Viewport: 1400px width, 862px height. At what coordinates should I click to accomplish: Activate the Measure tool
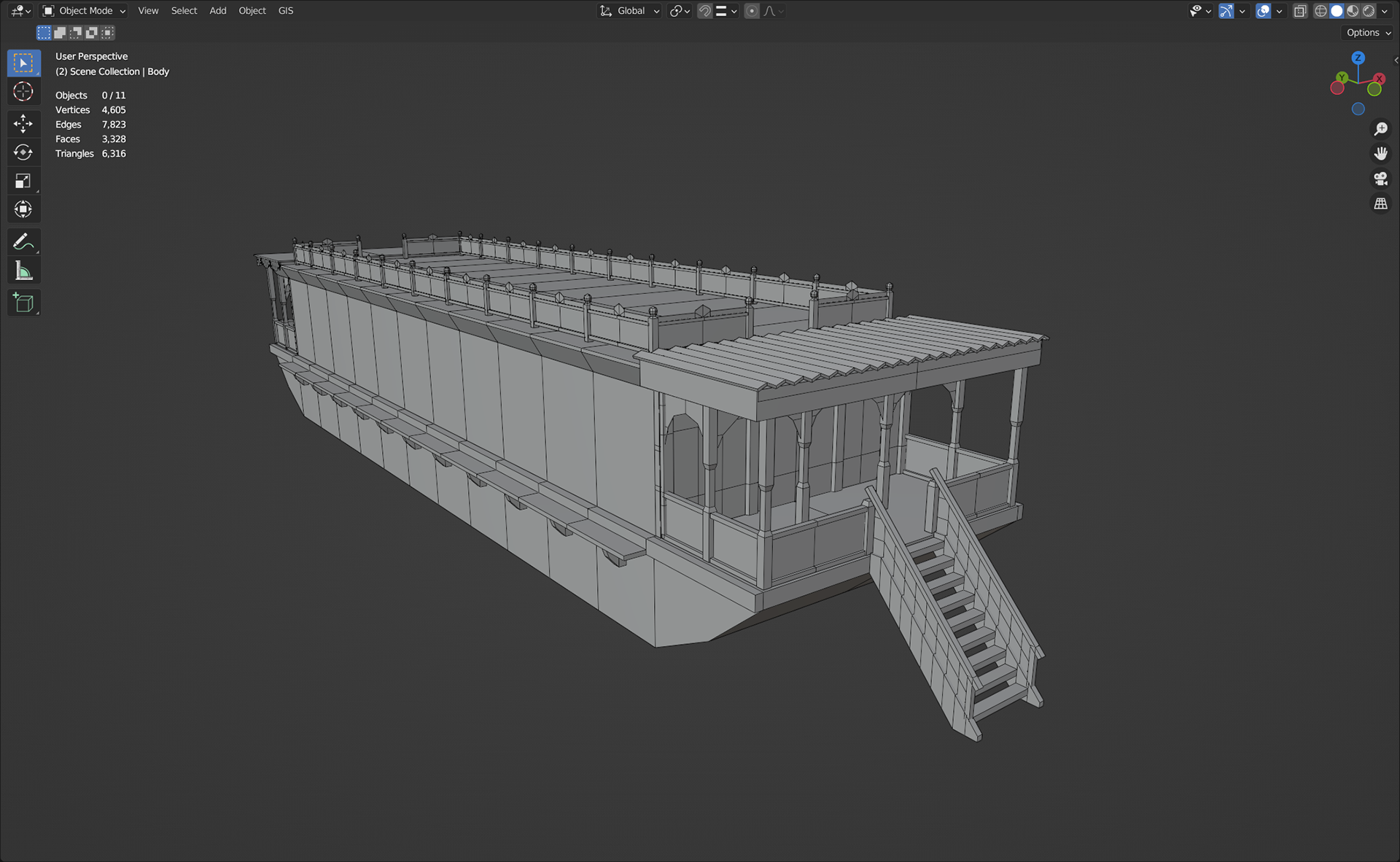pyautogui.click(x=23, y=271)
